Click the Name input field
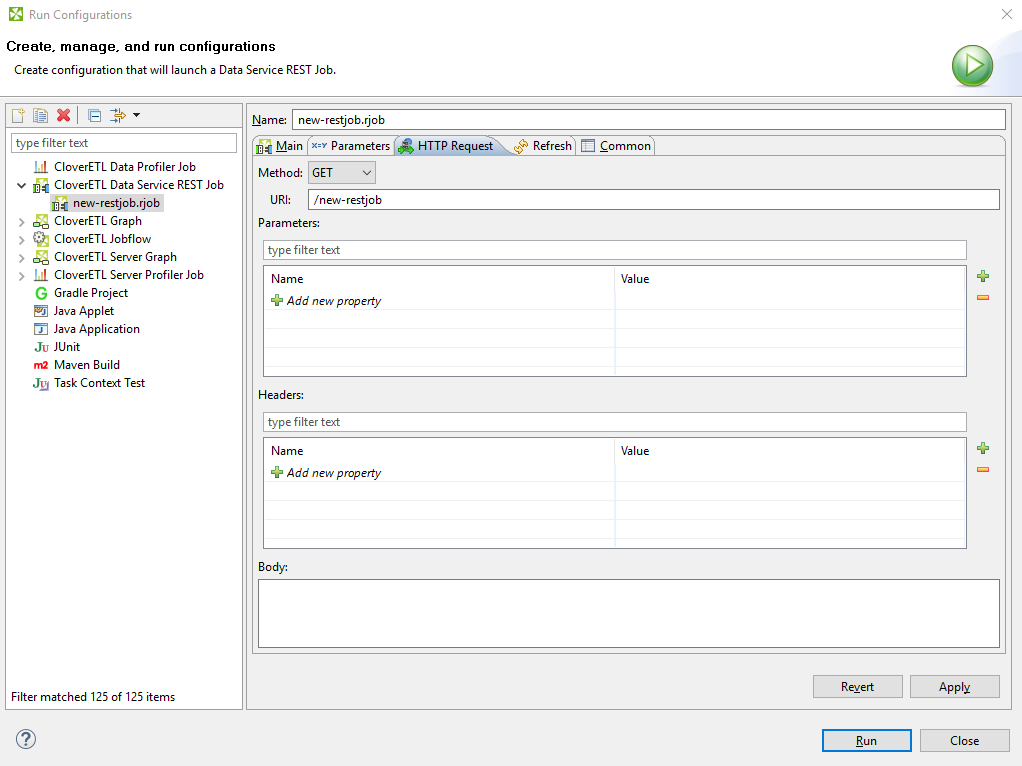Viewport: 1022px width, 766px height. point(649,120)
